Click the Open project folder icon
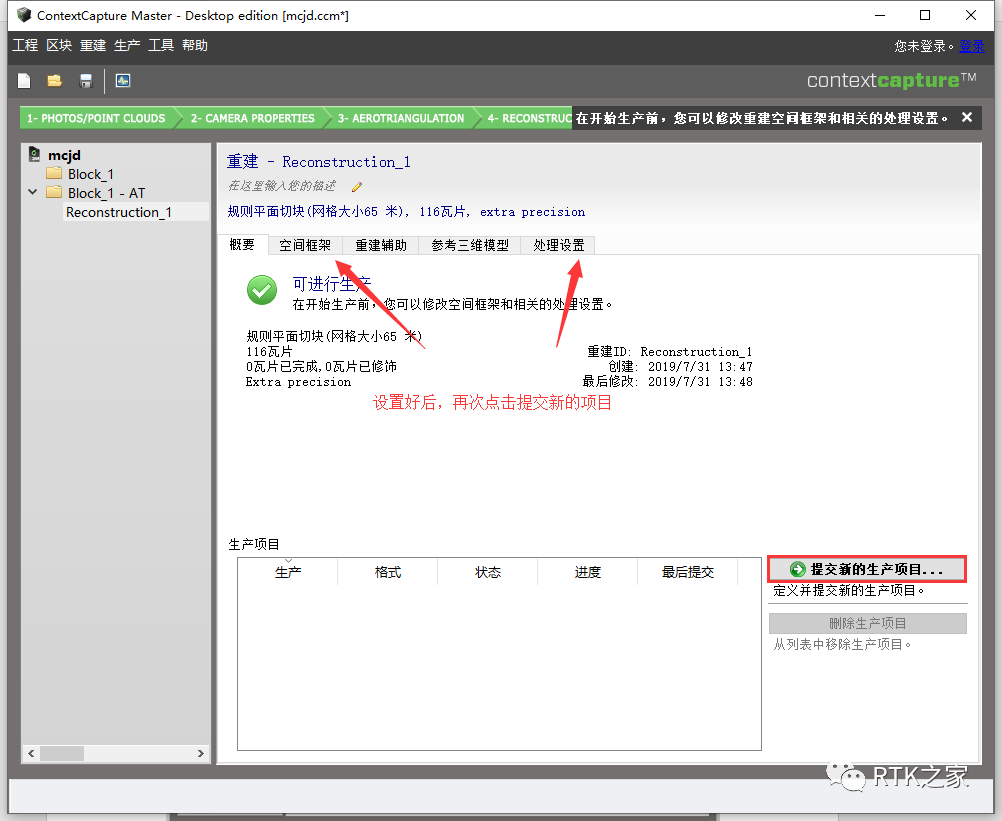Viewport: 1002px width, 821px height. pyautogui.click(x=54, y=81)
